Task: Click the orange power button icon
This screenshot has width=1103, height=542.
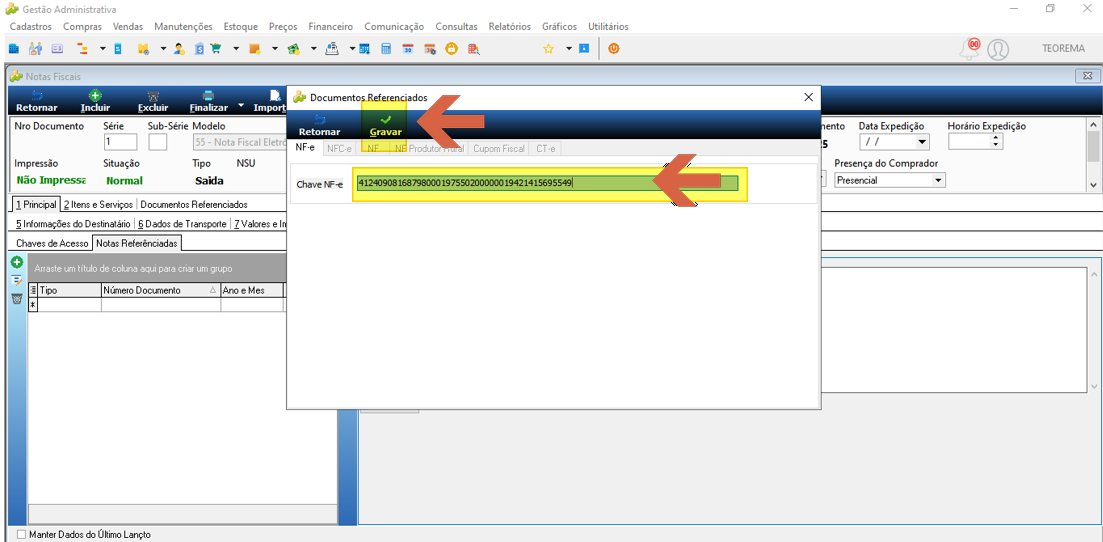Action: (x=614, y=49)
